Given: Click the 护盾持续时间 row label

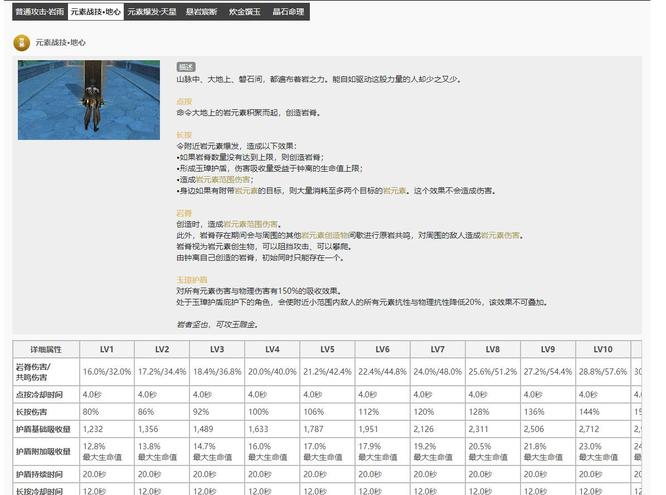Looking at the screenshot, I should [46, 474].
